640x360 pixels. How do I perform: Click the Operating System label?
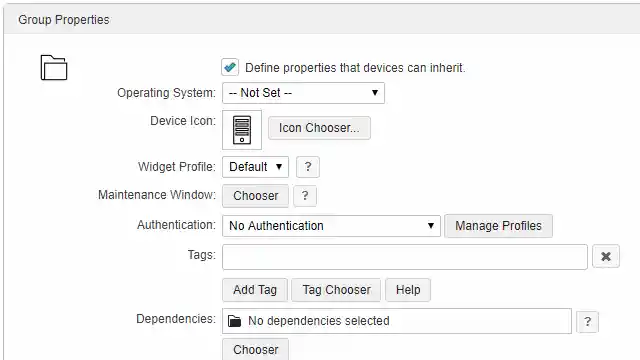click(x=166, y=93)
